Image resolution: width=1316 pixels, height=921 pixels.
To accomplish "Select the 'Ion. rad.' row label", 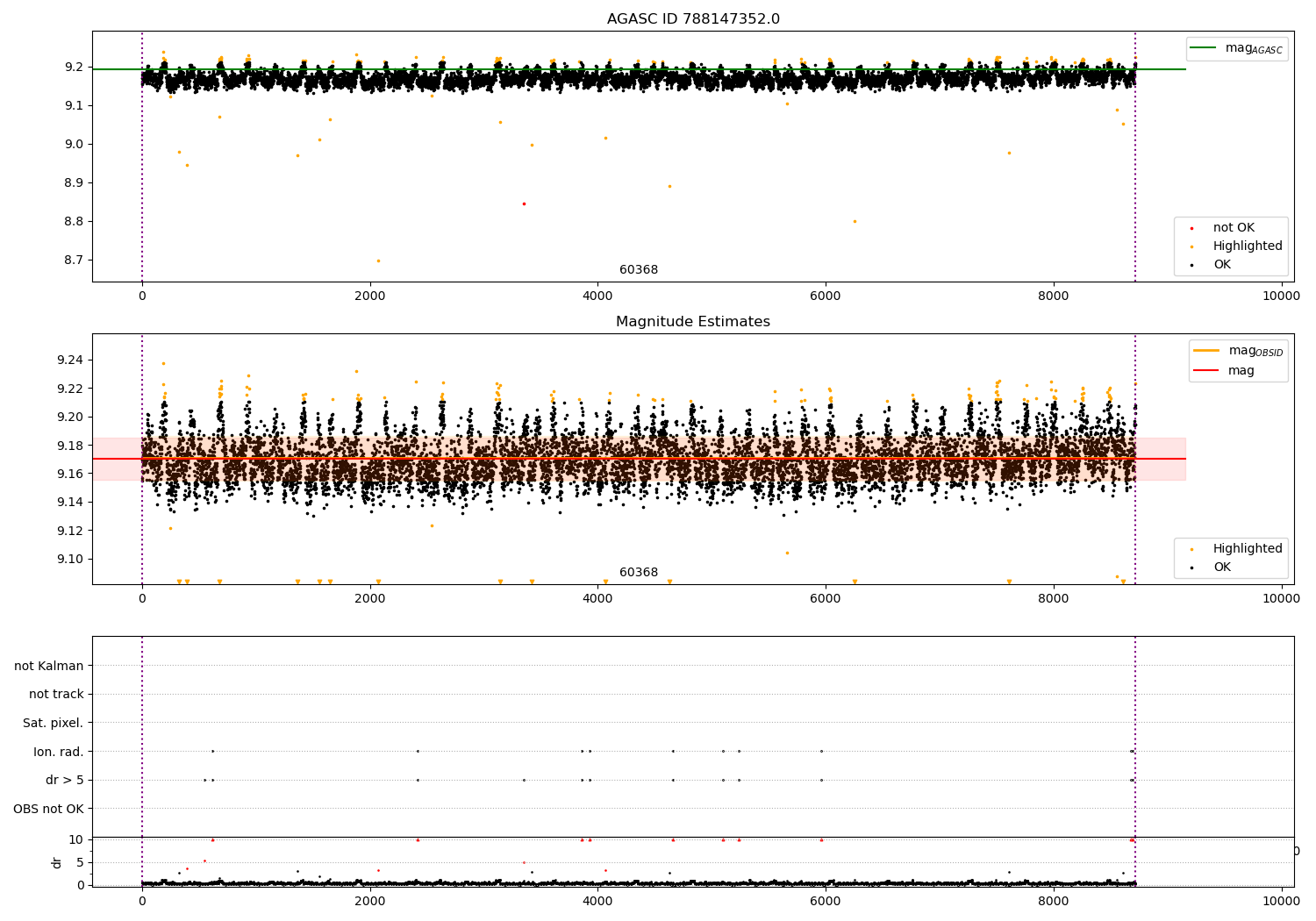I will tap(59, 753).
